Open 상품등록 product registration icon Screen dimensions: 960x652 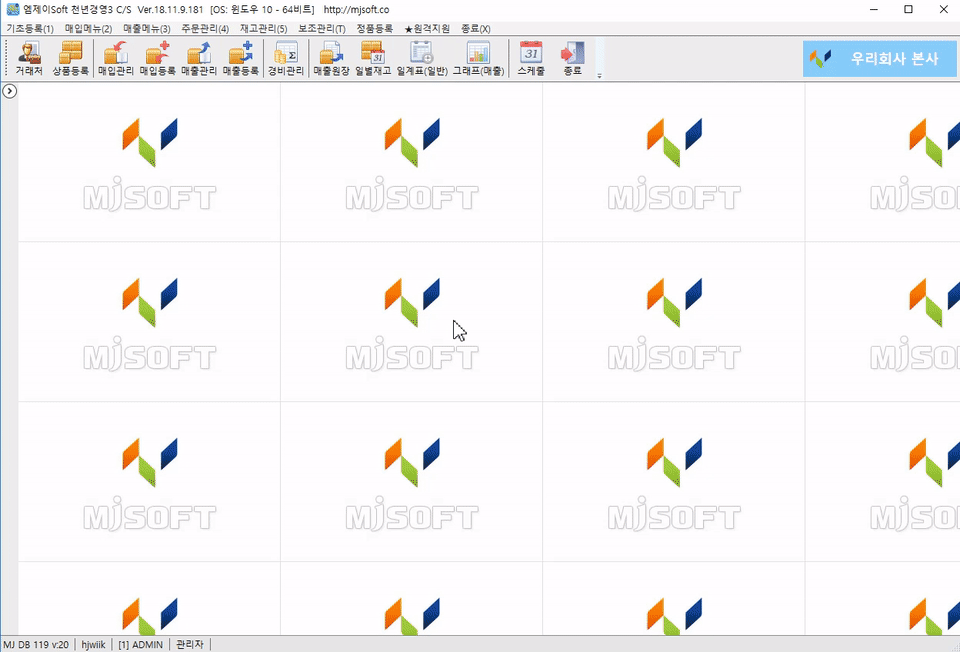tap(70, 59)
